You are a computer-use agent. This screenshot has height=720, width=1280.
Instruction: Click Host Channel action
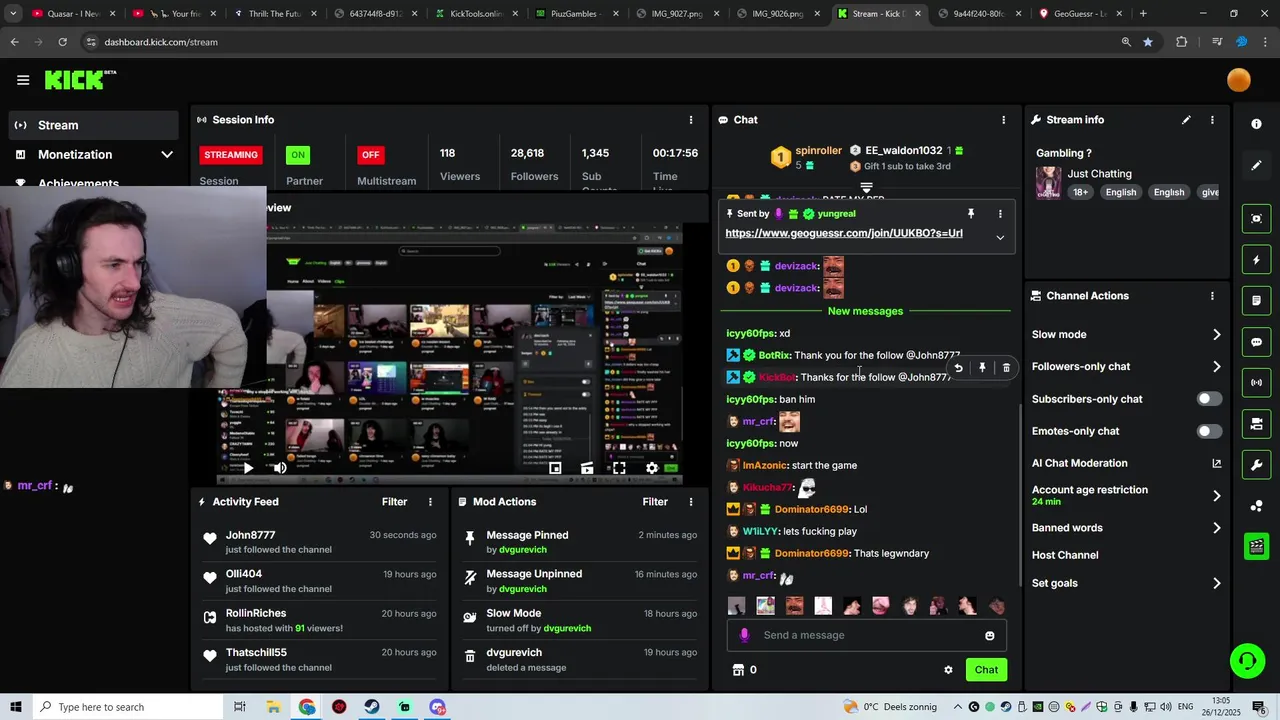[x=1065, y=555]
